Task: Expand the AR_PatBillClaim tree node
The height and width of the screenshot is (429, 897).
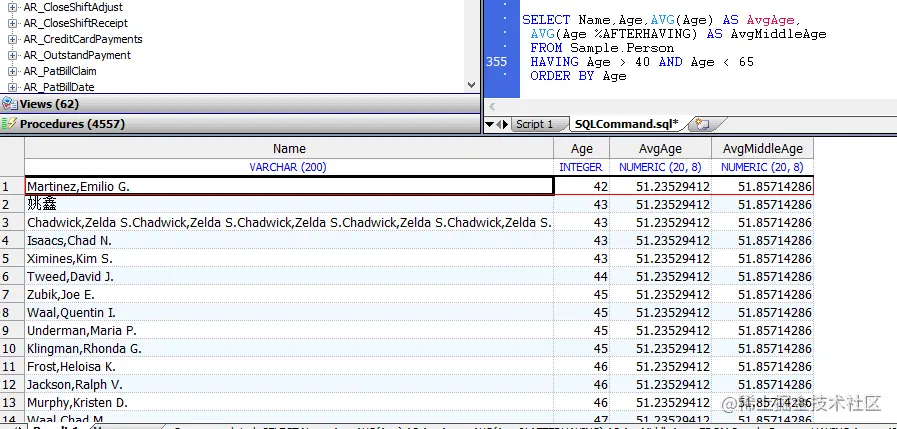Action: pyautogui.click(x=12, y=72)
